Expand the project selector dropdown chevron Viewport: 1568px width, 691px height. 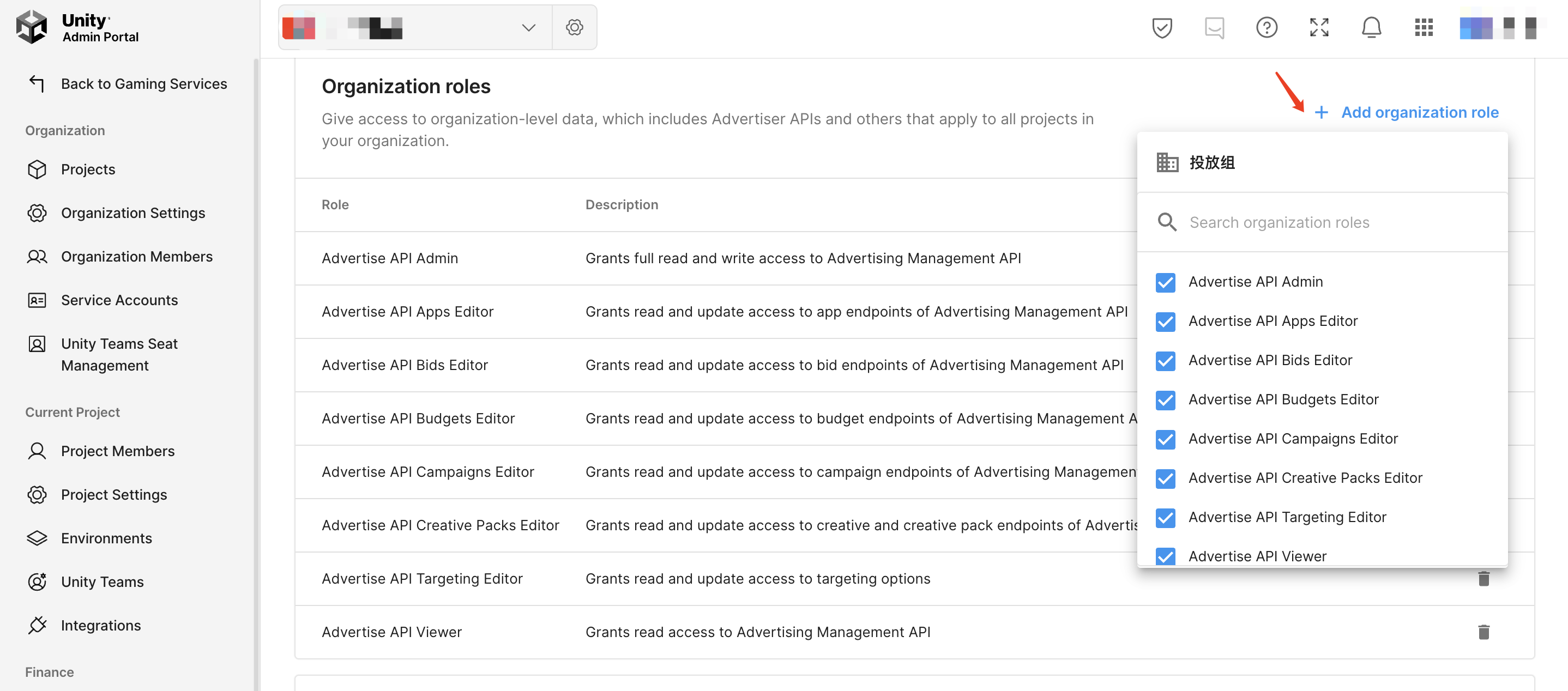[528, 27]
